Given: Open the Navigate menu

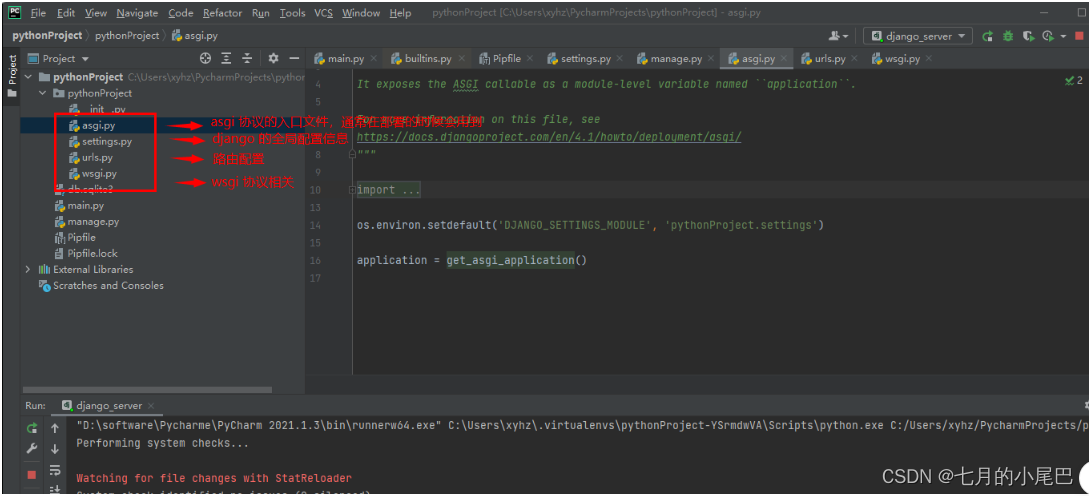Looking at the screenshot, I should coord(137,13).
